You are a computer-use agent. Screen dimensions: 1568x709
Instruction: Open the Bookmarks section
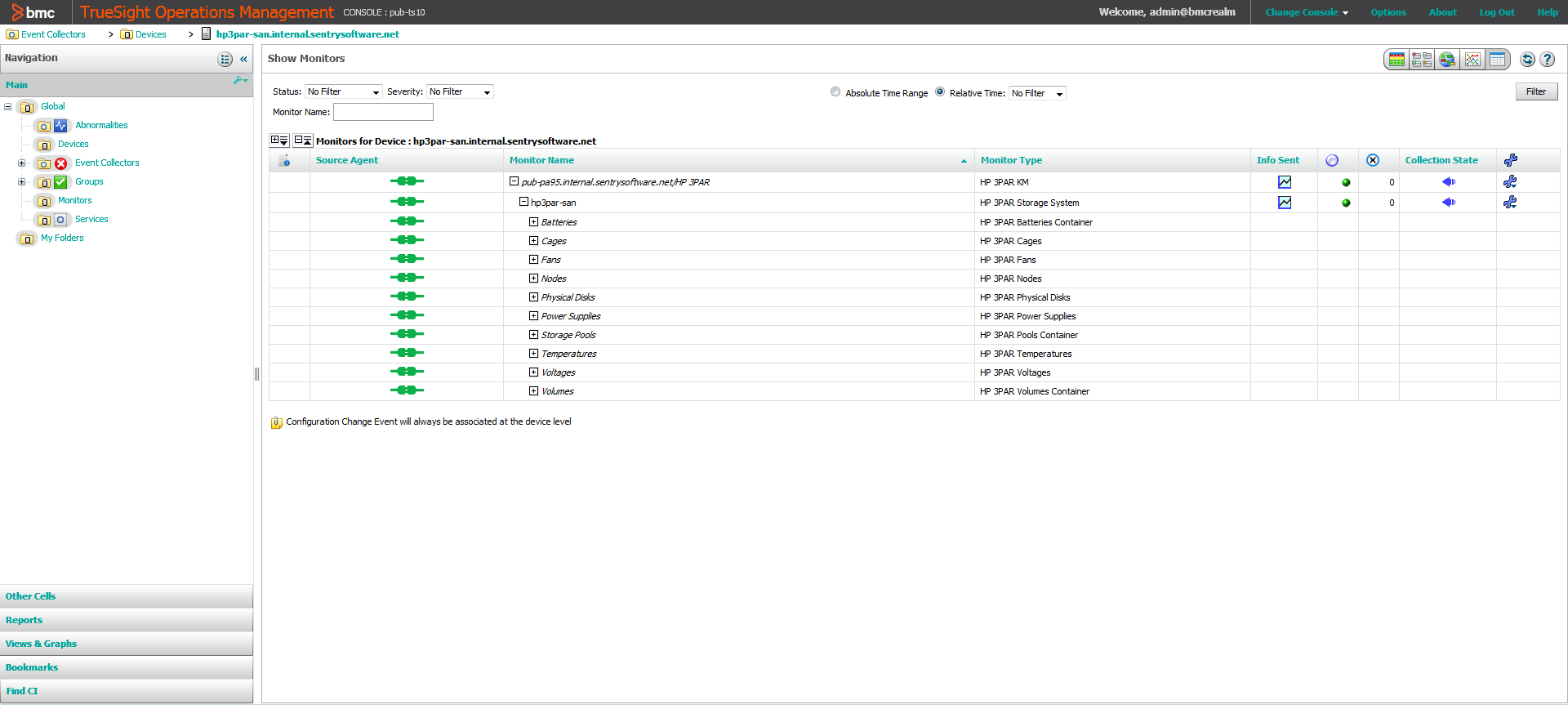pos(126,667)
